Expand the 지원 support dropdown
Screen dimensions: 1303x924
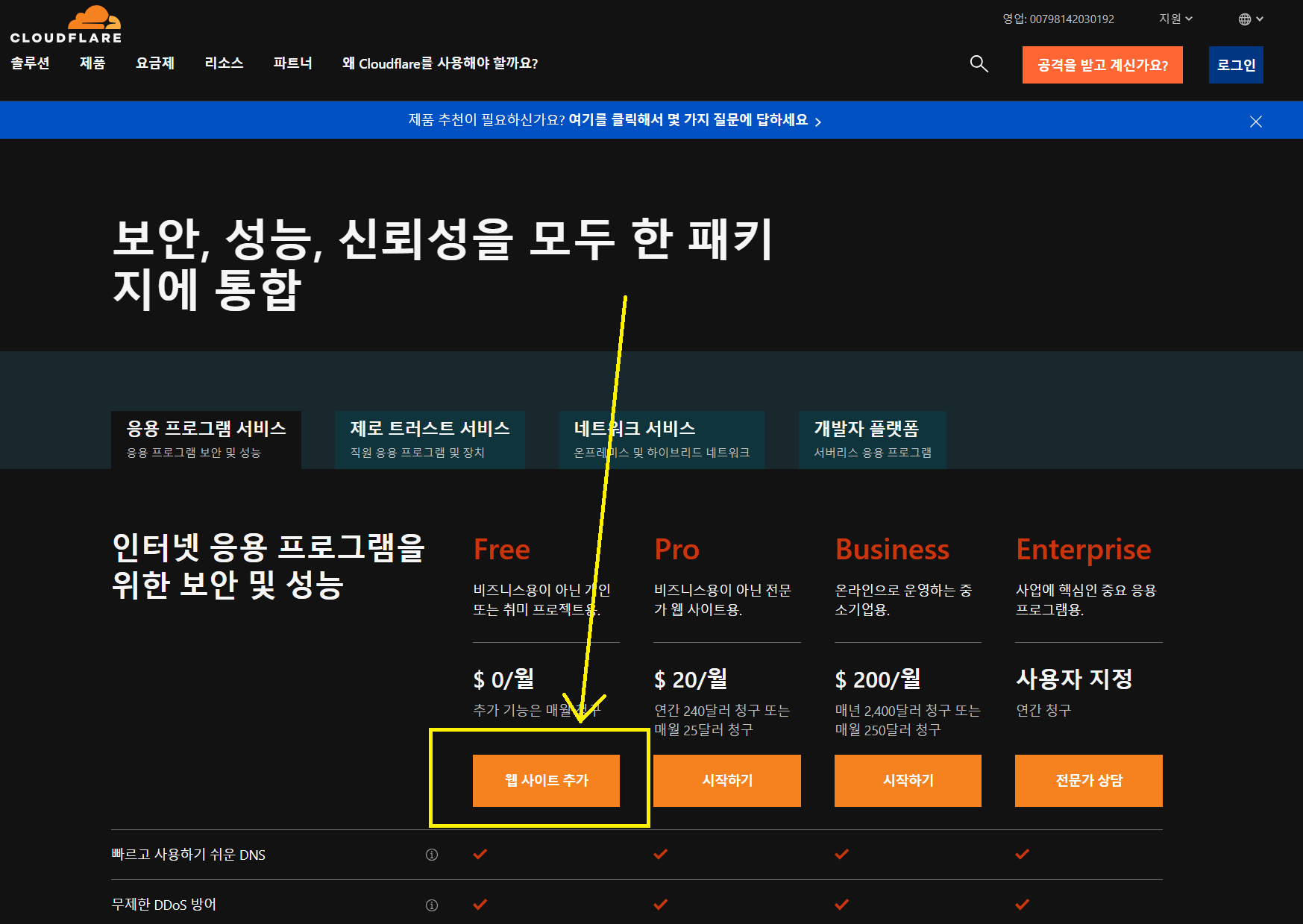[x=1175, y=19]
